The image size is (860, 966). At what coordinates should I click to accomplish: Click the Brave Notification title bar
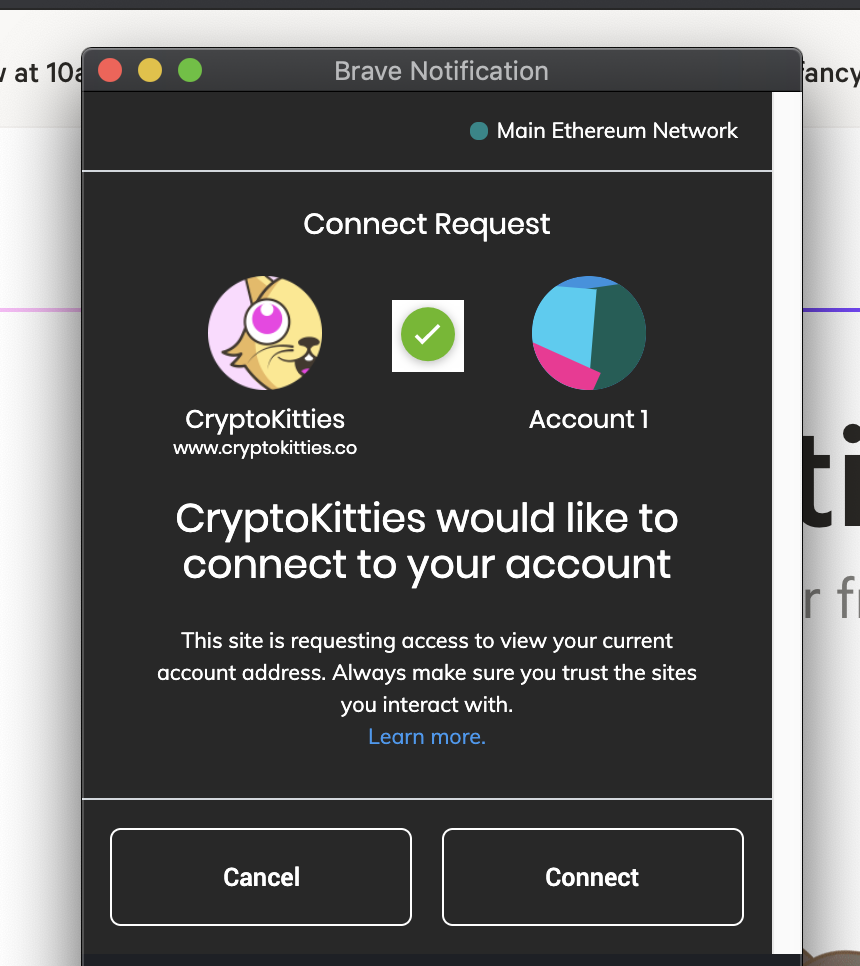point(441,71)
